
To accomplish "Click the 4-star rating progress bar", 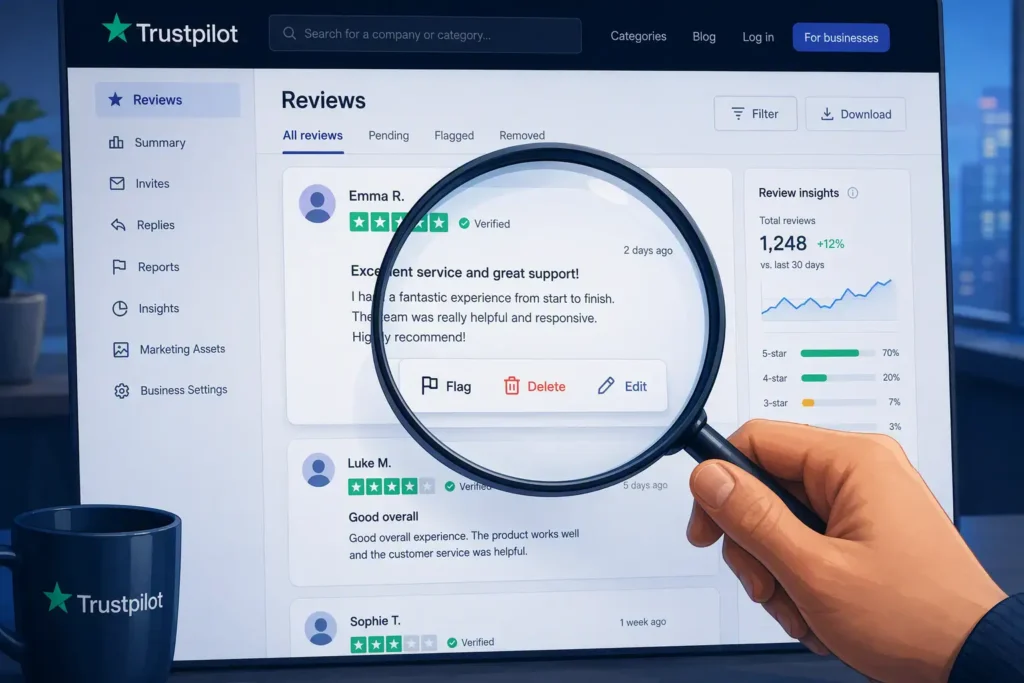I will tap(839, 377).
